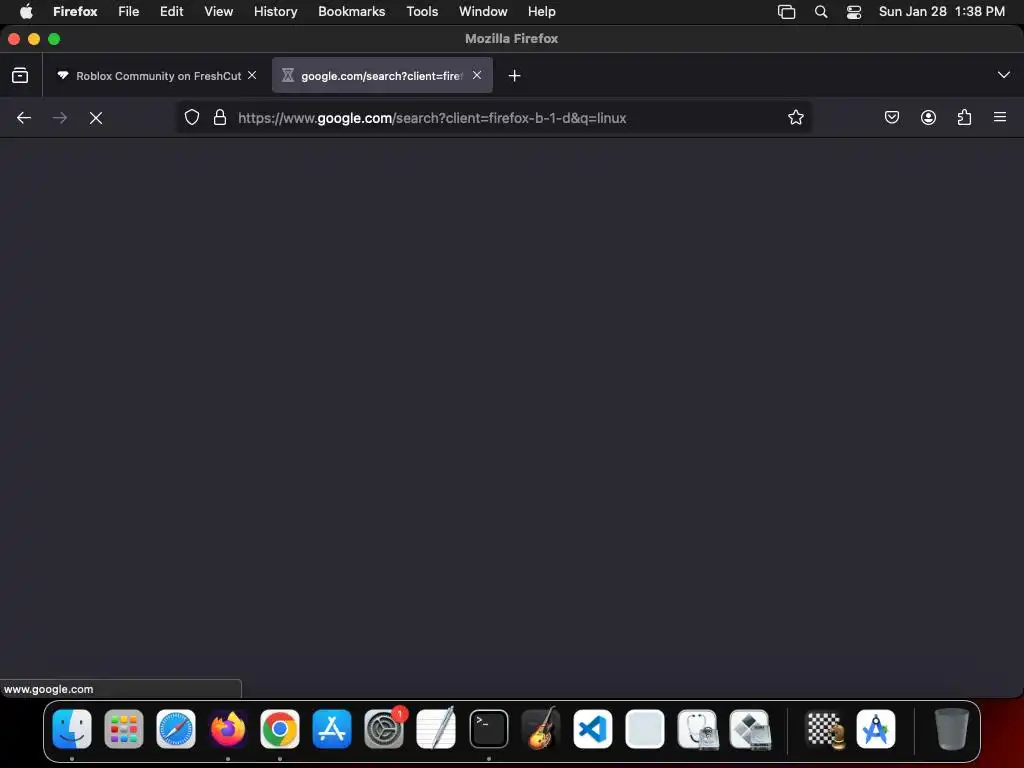Viewport: 1024px width, 768px height.
Task: Open the Firefox application menu
Action: coord(75,12)
